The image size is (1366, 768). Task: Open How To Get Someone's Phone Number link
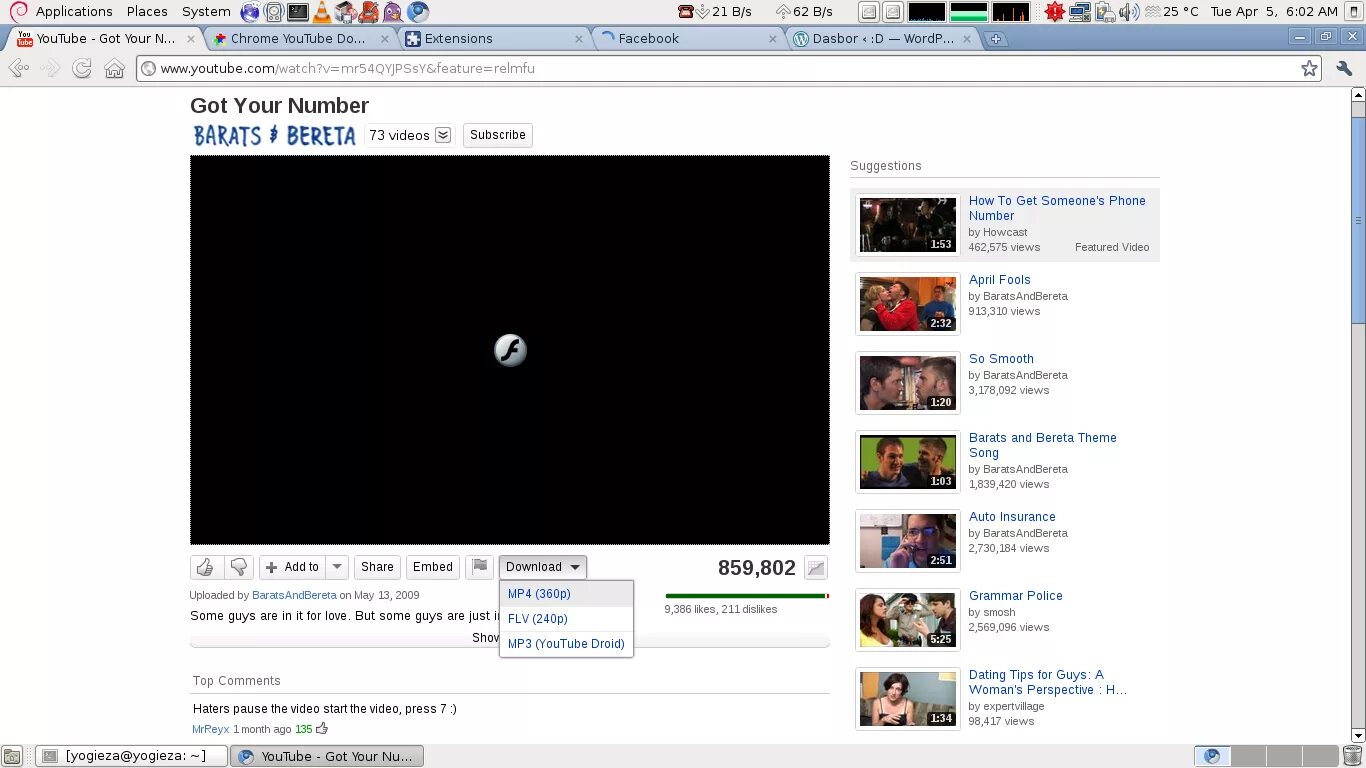(1057, 208)
